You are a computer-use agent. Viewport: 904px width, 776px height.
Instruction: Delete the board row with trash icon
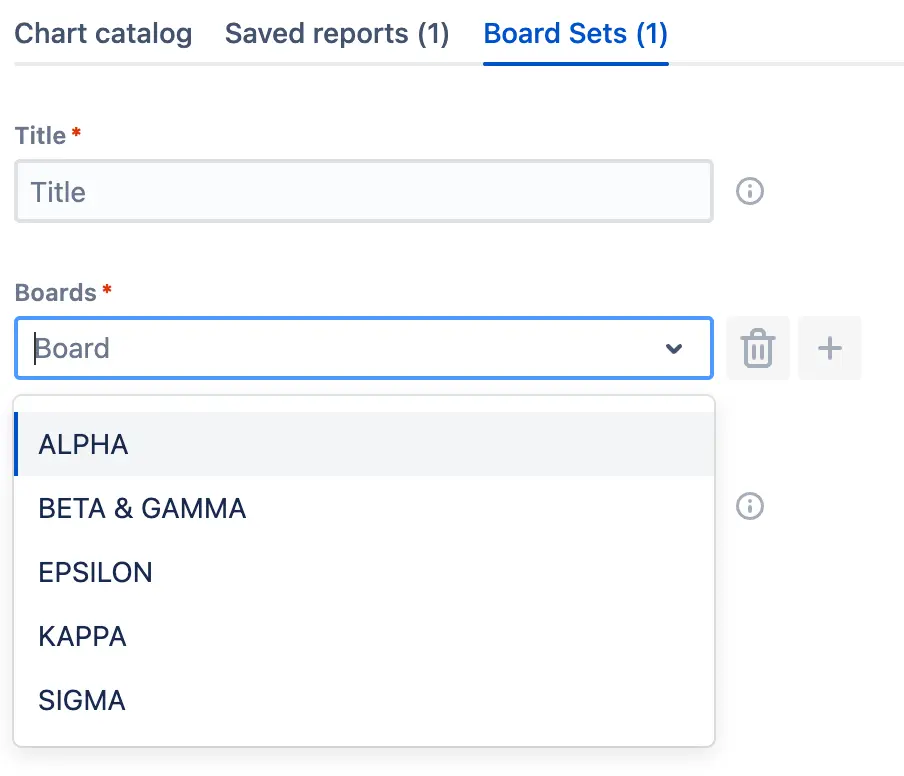tap(758, 348)
